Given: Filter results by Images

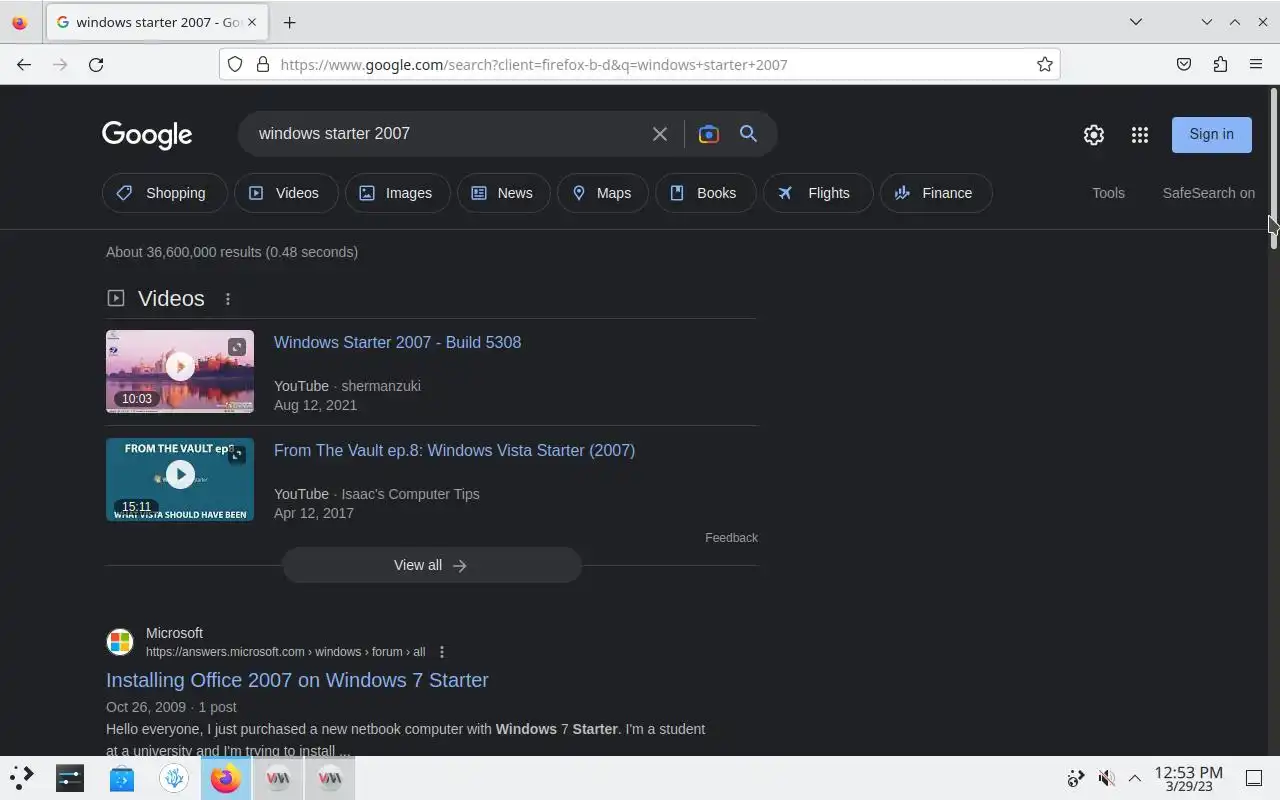Looking at the screenshot, I should (x=398, y=193).
